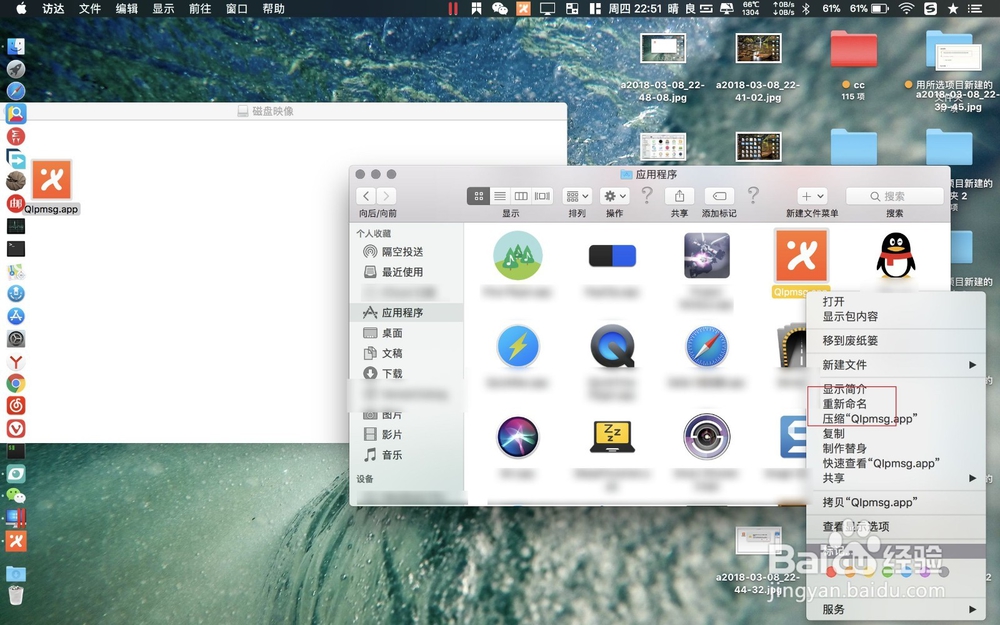Switch Finder to icon view
The height and width of the screenshot is (625, 1000).
click(478, 196)
